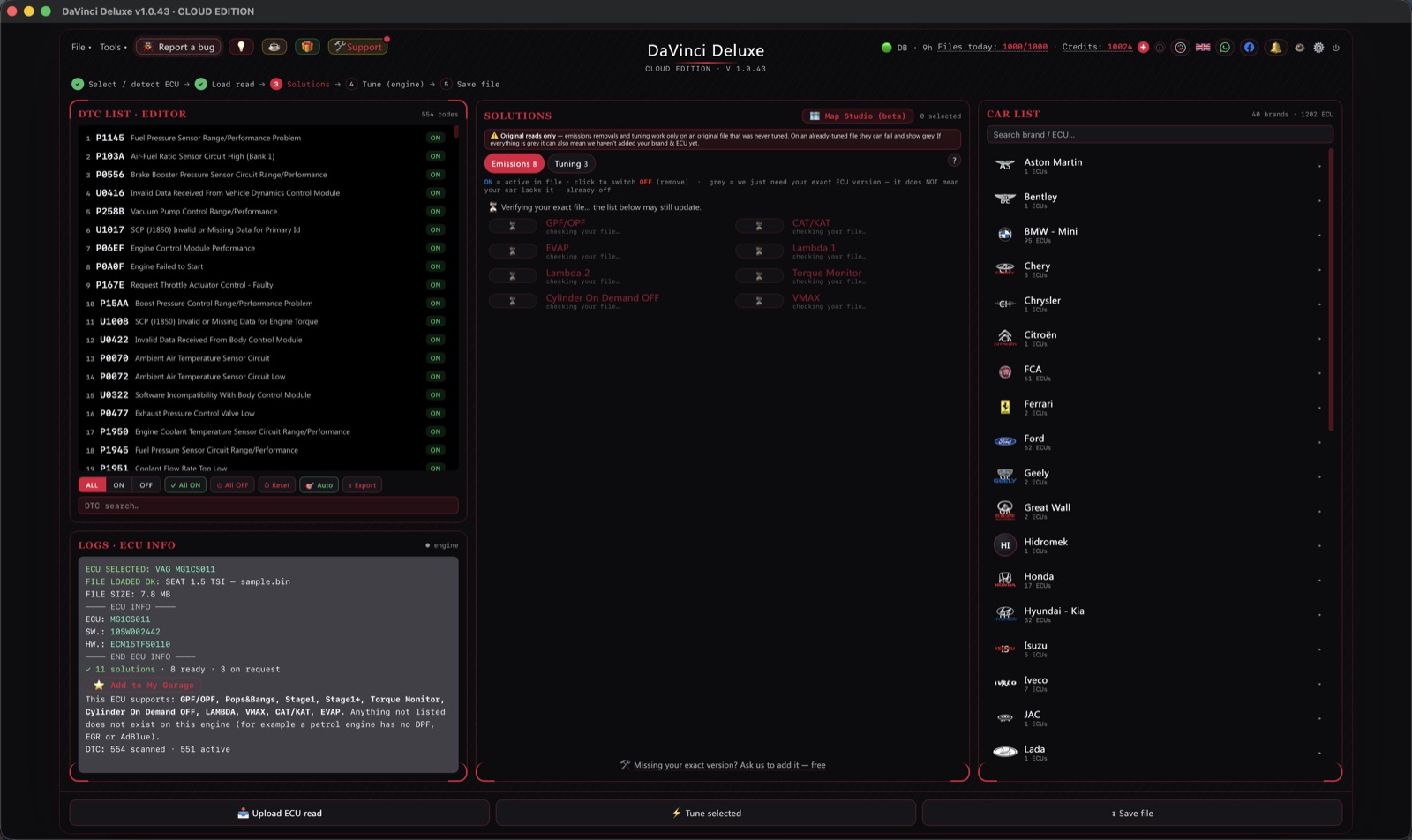Click the eye icon in top bar
This screenshot has height=840, width=1412.
tap(1299, 48)
